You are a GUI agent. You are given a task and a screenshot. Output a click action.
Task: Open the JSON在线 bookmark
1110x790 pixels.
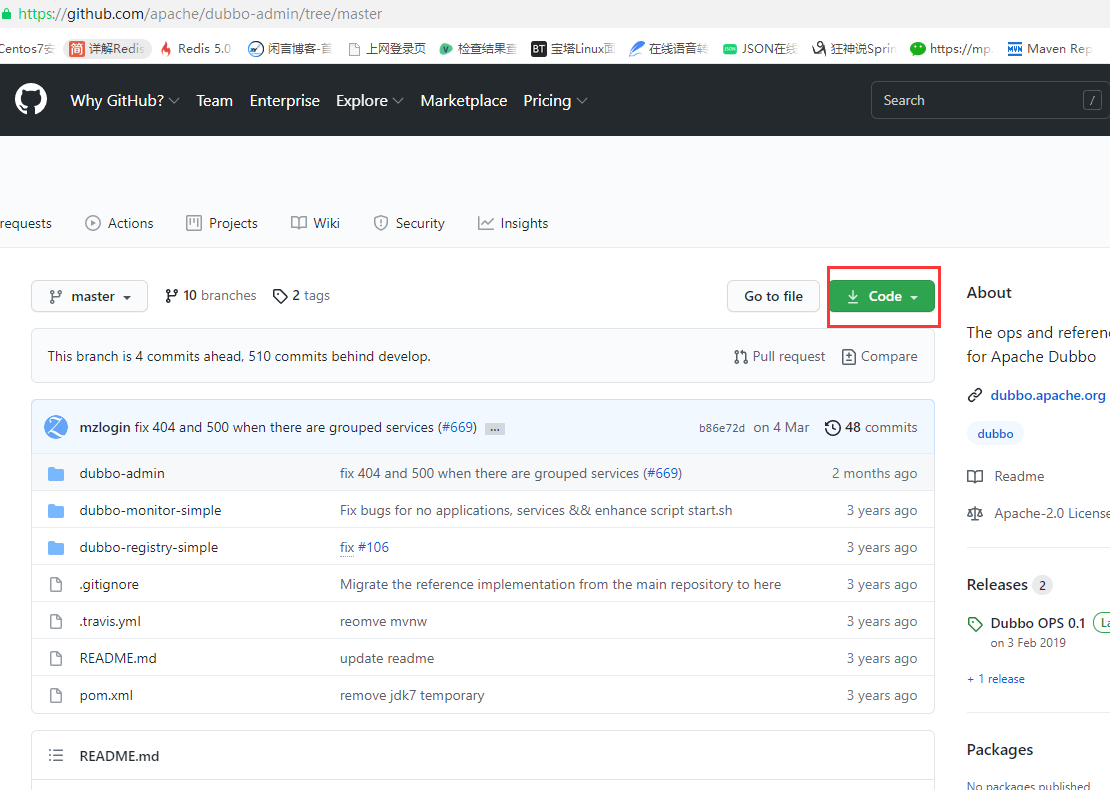pyautogui.click(x=760, y=48)
